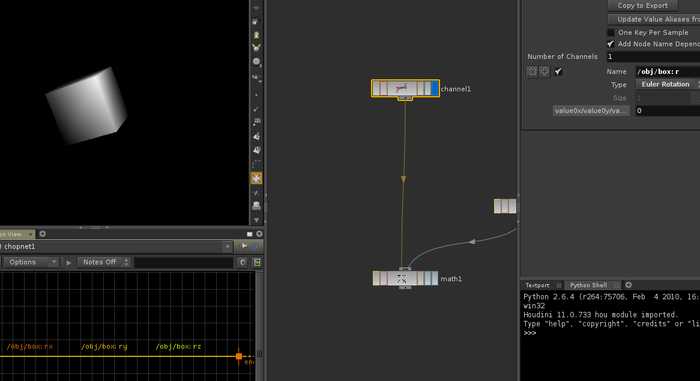
Task: Click the round refresh icon in motion view toolbar
Action: click(242, 262)
